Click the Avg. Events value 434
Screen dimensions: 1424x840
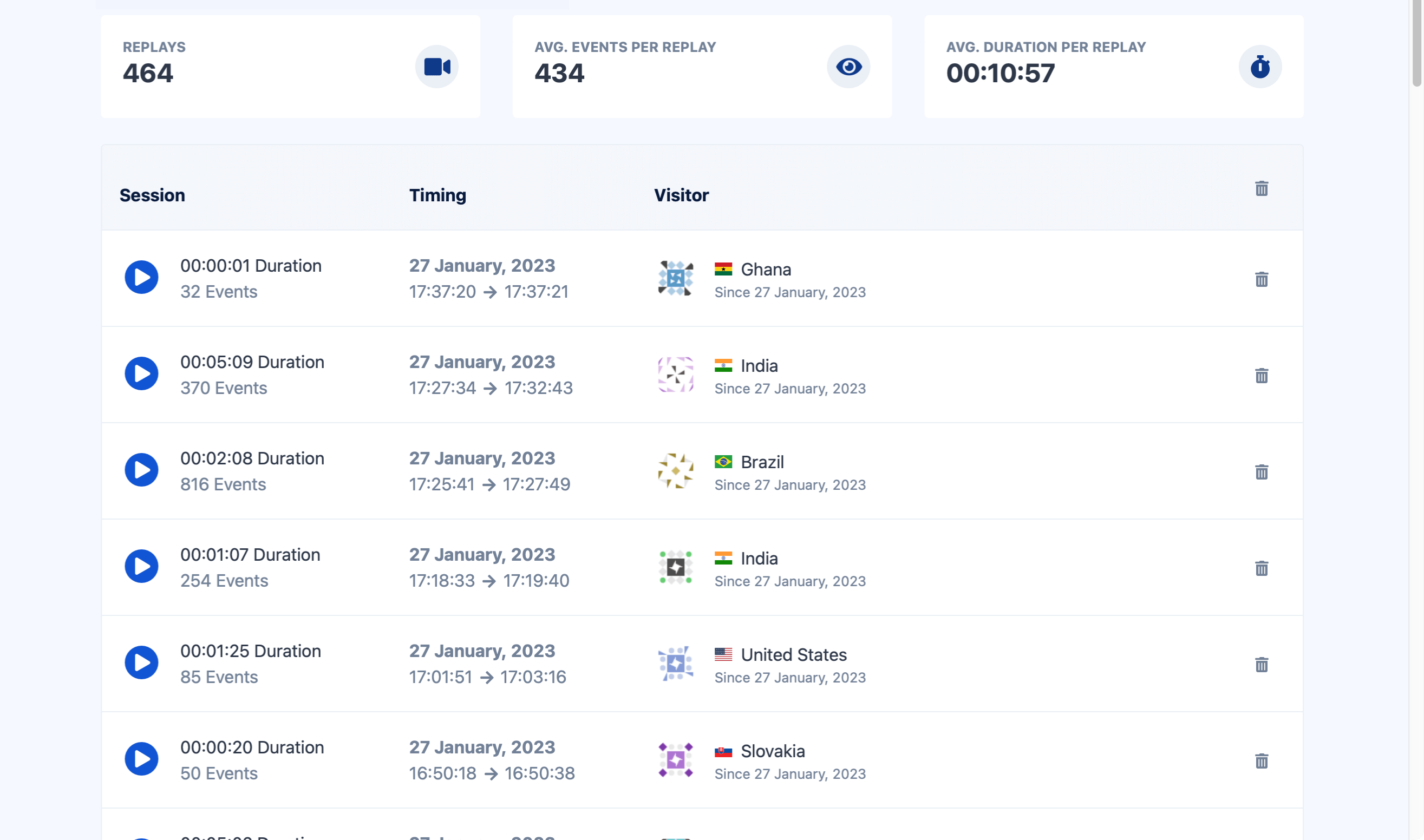coord(559,73)
